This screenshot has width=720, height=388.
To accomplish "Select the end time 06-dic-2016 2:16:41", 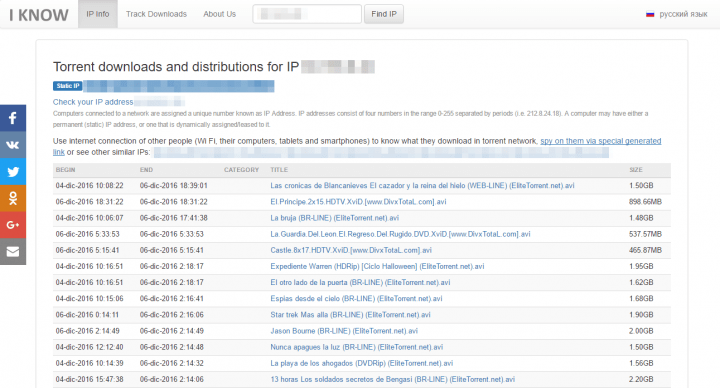I will click(172, 298).
